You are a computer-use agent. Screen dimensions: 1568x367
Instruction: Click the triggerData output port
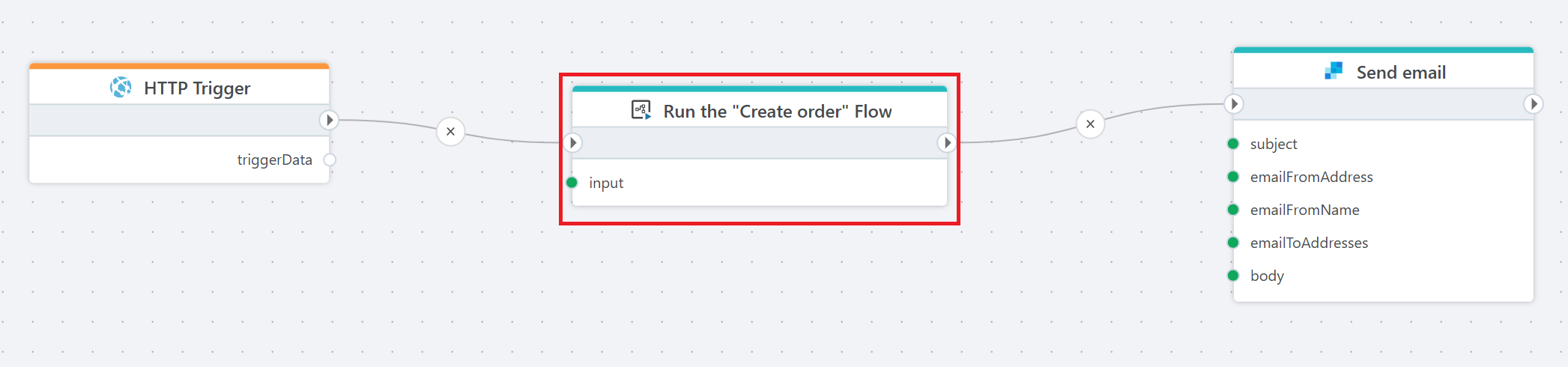click(330, 160)
